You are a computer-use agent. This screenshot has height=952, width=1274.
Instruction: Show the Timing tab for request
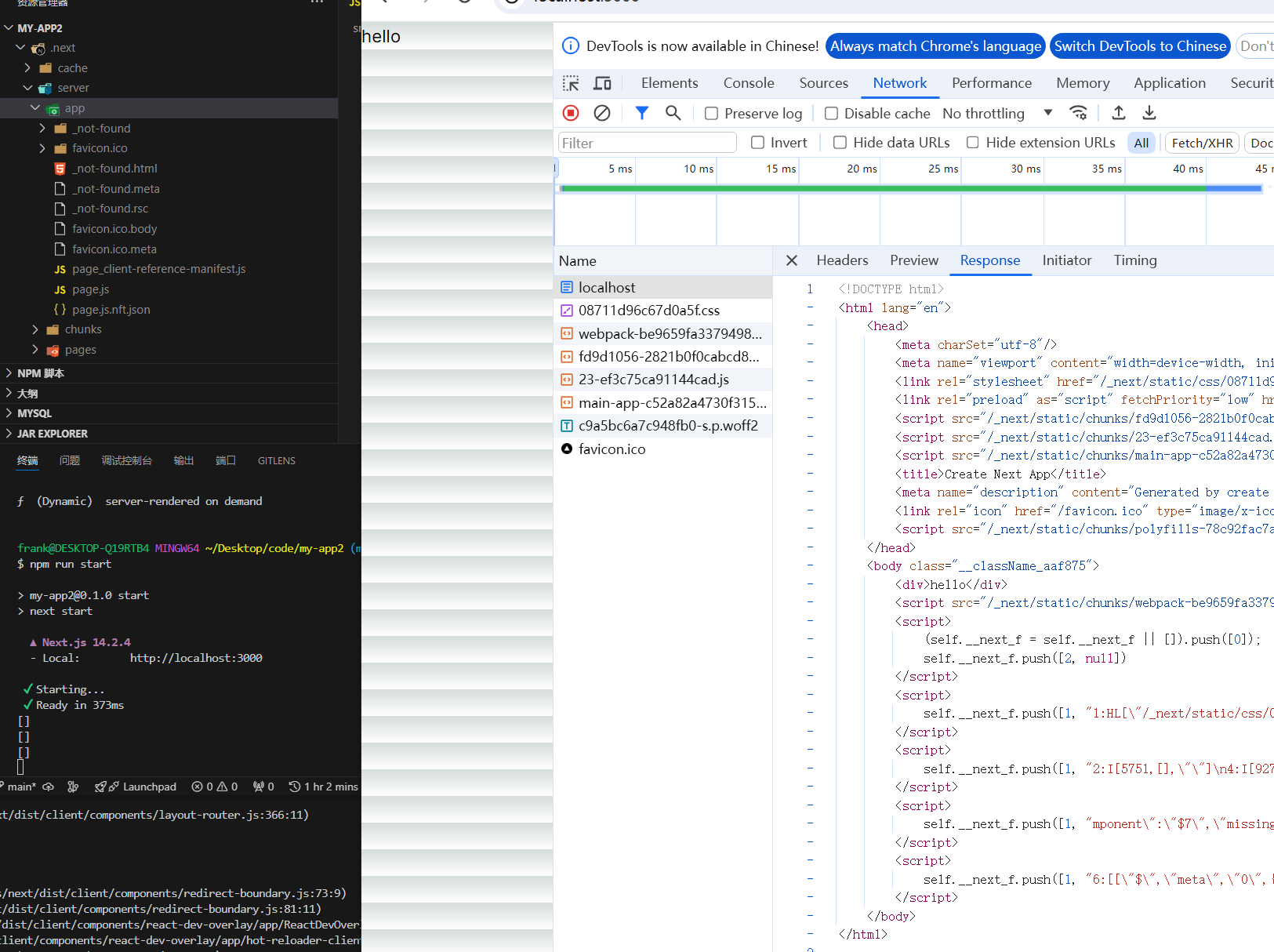1135,260
